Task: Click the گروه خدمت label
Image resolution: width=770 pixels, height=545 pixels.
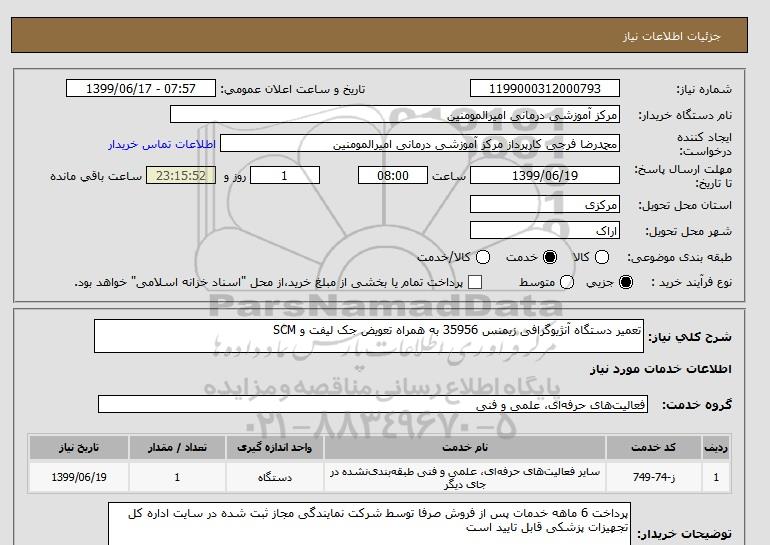Action: 697,405
